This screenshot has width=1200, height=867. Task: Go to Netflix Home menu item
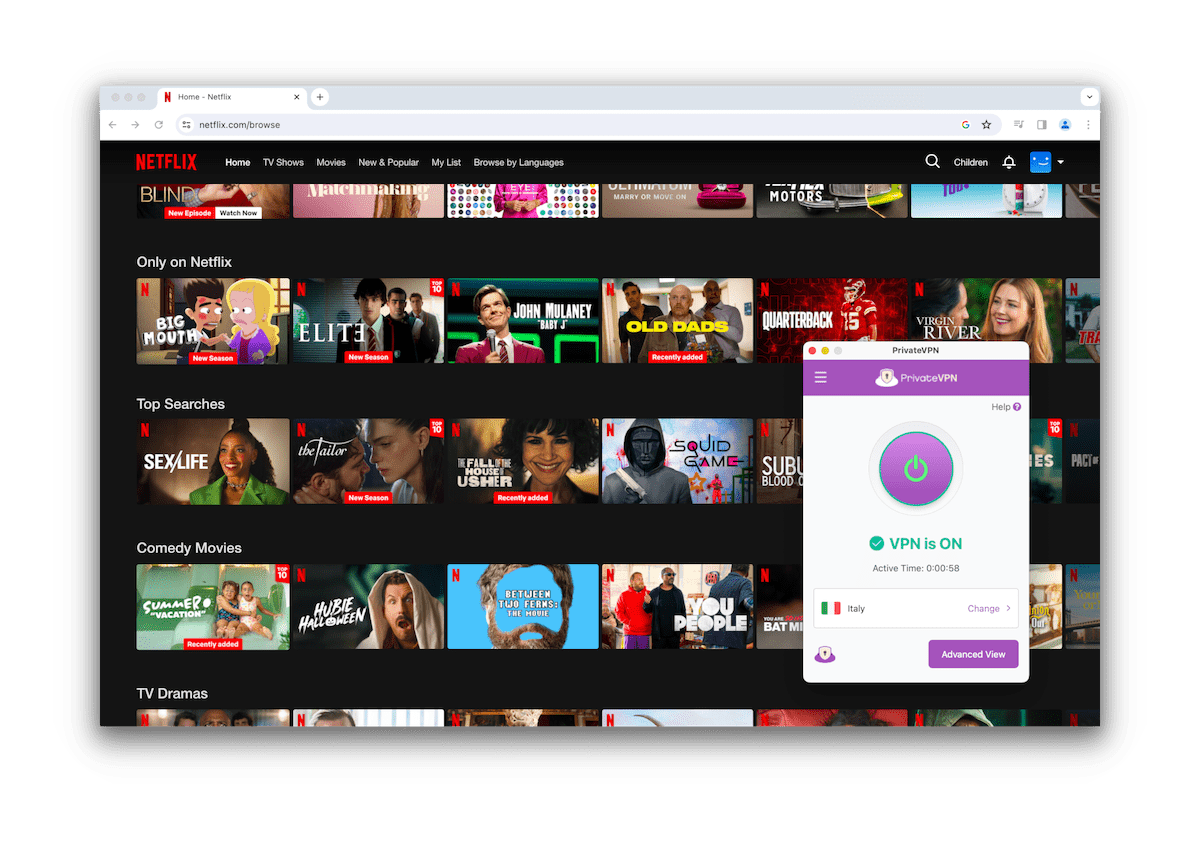(x=238, y=162)
